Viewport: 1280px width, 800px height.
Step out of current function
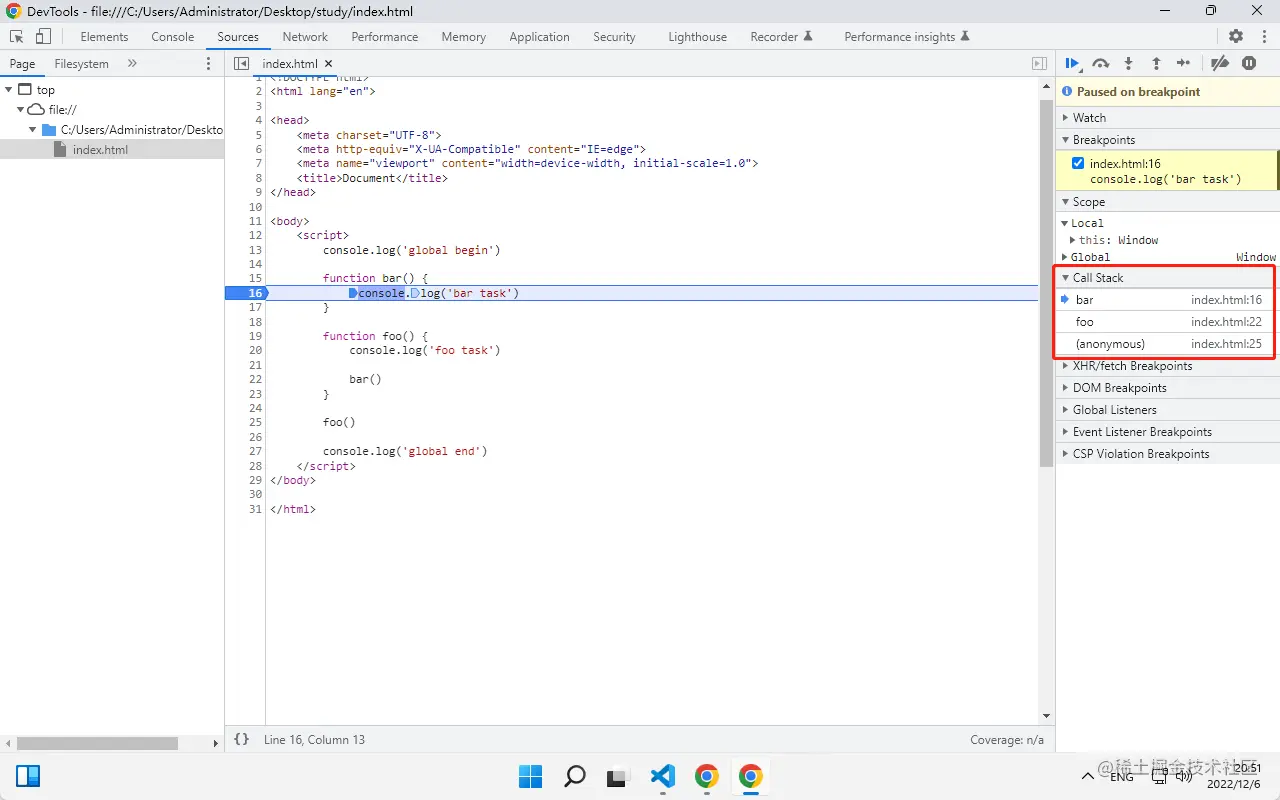click(1156, 63)
